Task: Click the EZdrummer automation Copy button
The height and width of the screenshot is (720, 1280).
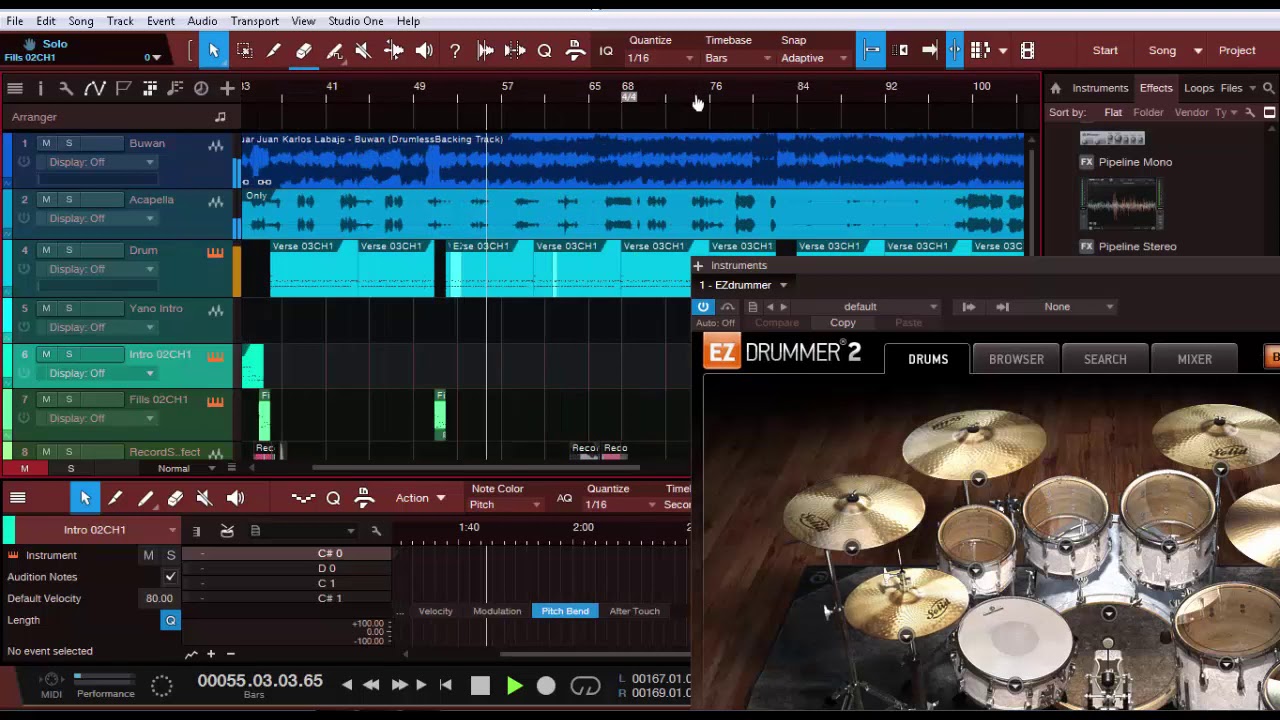Action: (x=843, y=323)
